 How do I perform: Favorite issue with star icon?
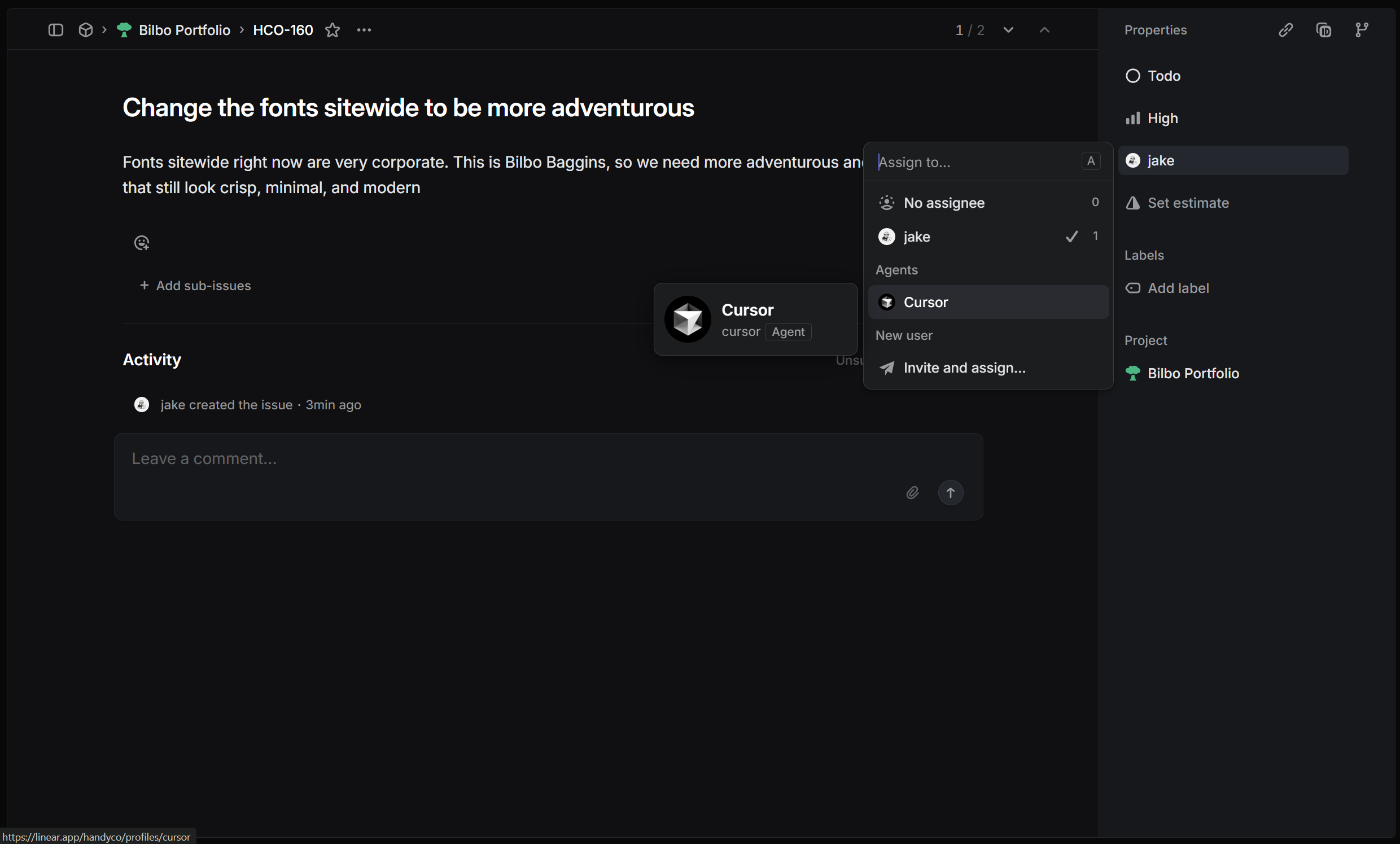tap(333, 30)
